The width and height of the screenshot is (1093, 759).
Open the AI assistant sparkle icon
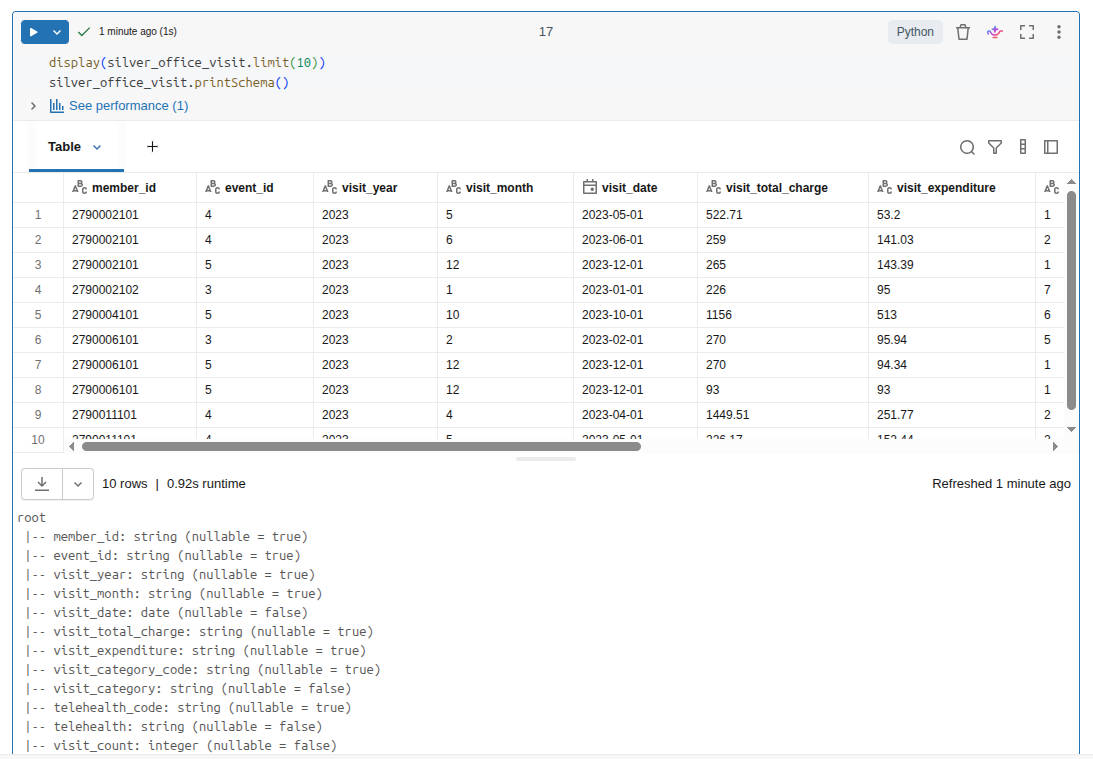click(994, 32)
